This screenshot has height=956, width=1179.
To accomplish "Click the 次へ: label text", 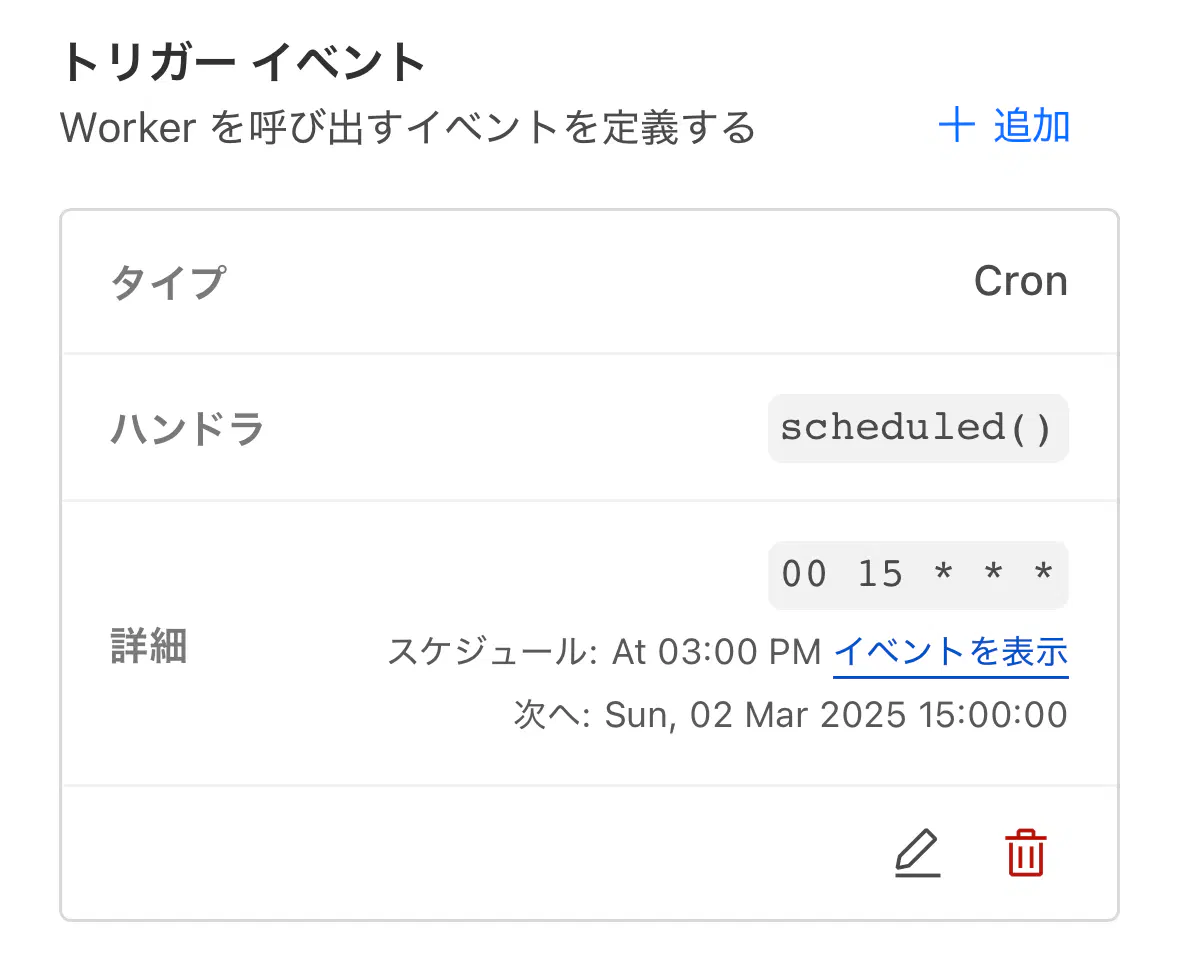I will coord(552,715).
